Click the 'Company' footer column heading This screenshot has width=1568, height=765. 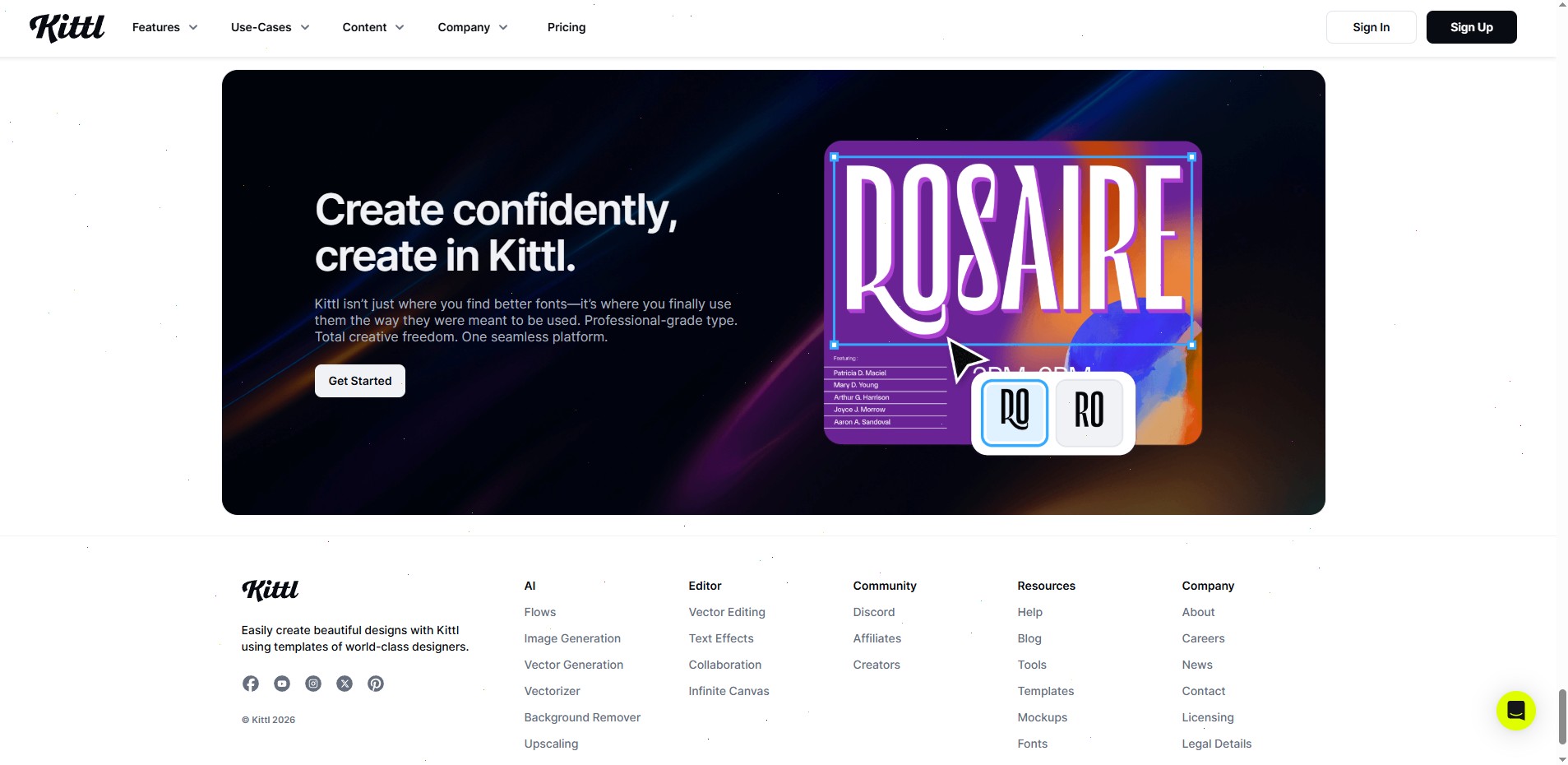[1208, 586]
